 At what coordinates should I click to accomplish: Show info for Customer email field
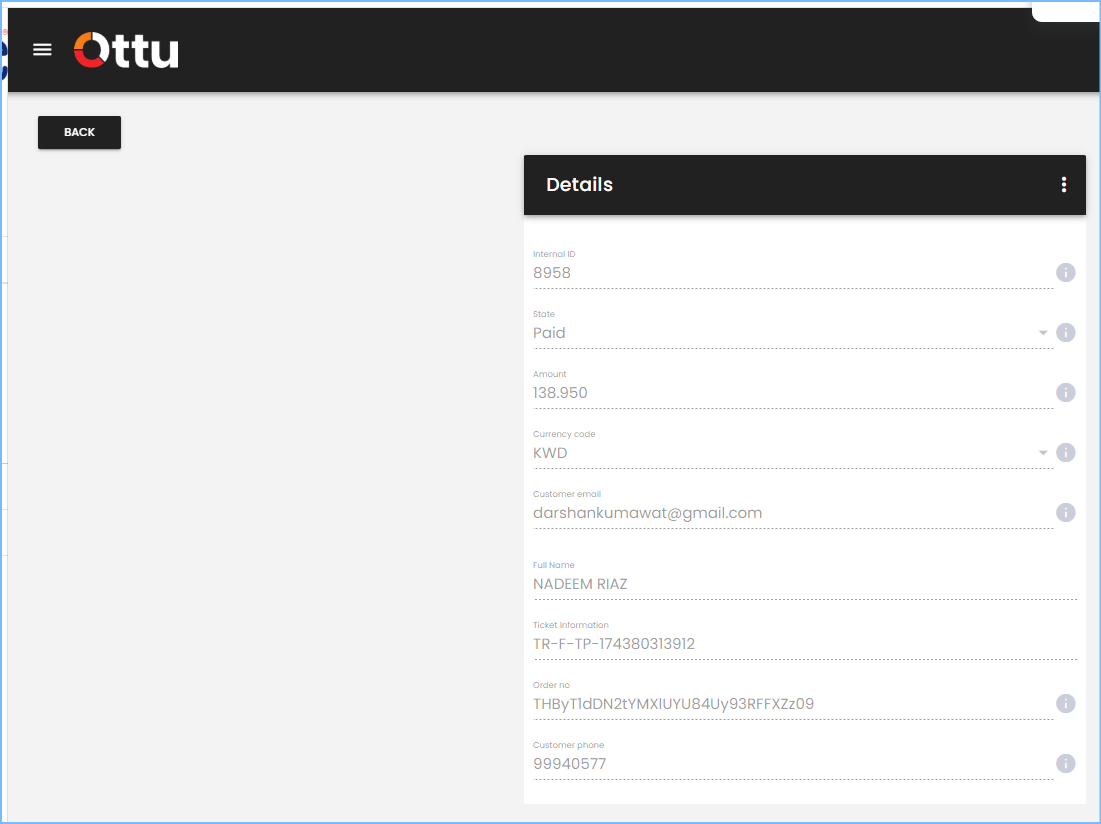coord(1065,512)
